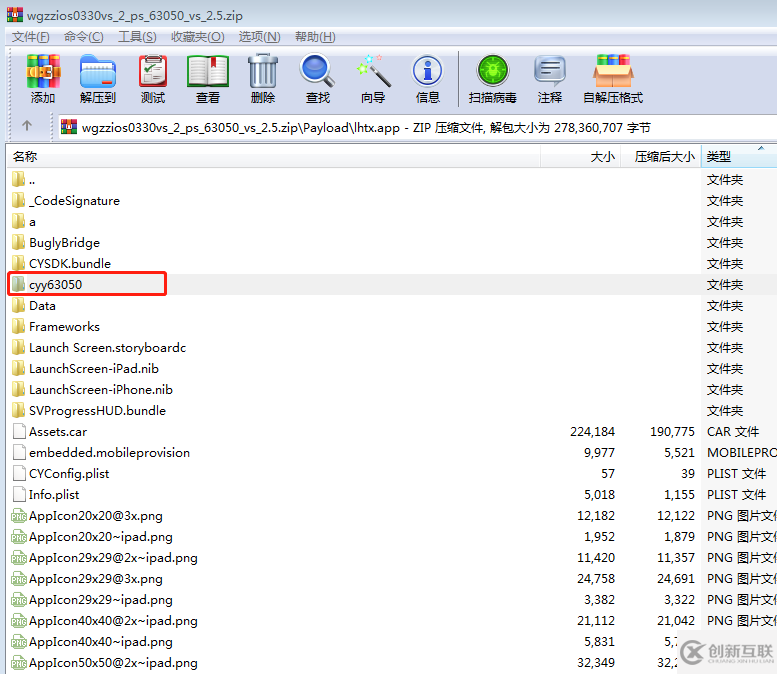Open the 工具(S) menu
This screenshot has width=777, height=674.
pyautogui.click(x=137, y=37)
